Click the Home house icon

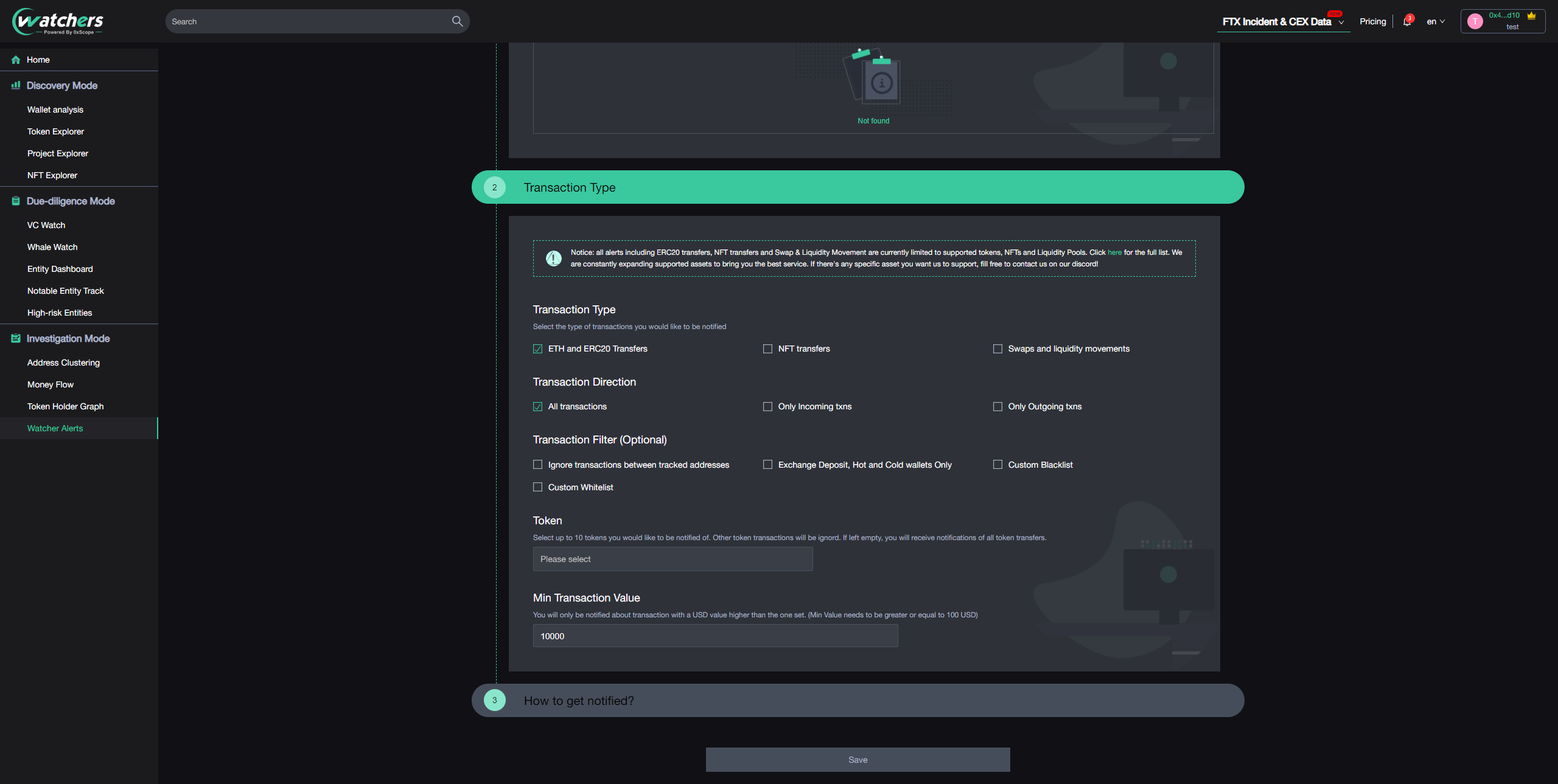[x=16, y=60]
